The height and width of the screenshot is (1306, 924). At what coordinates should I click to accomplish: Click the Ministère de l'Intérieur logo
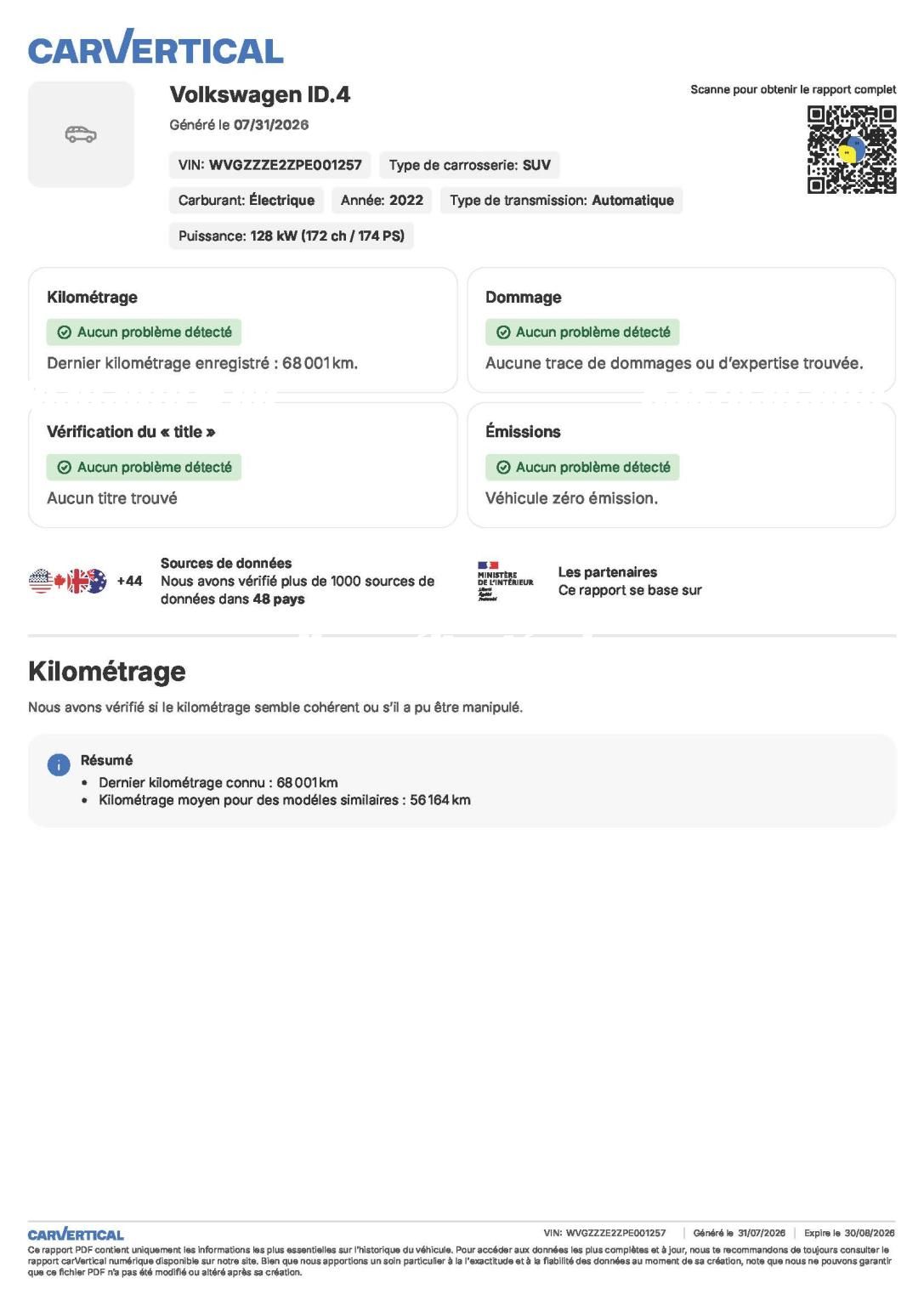click(x=505, y=582)
